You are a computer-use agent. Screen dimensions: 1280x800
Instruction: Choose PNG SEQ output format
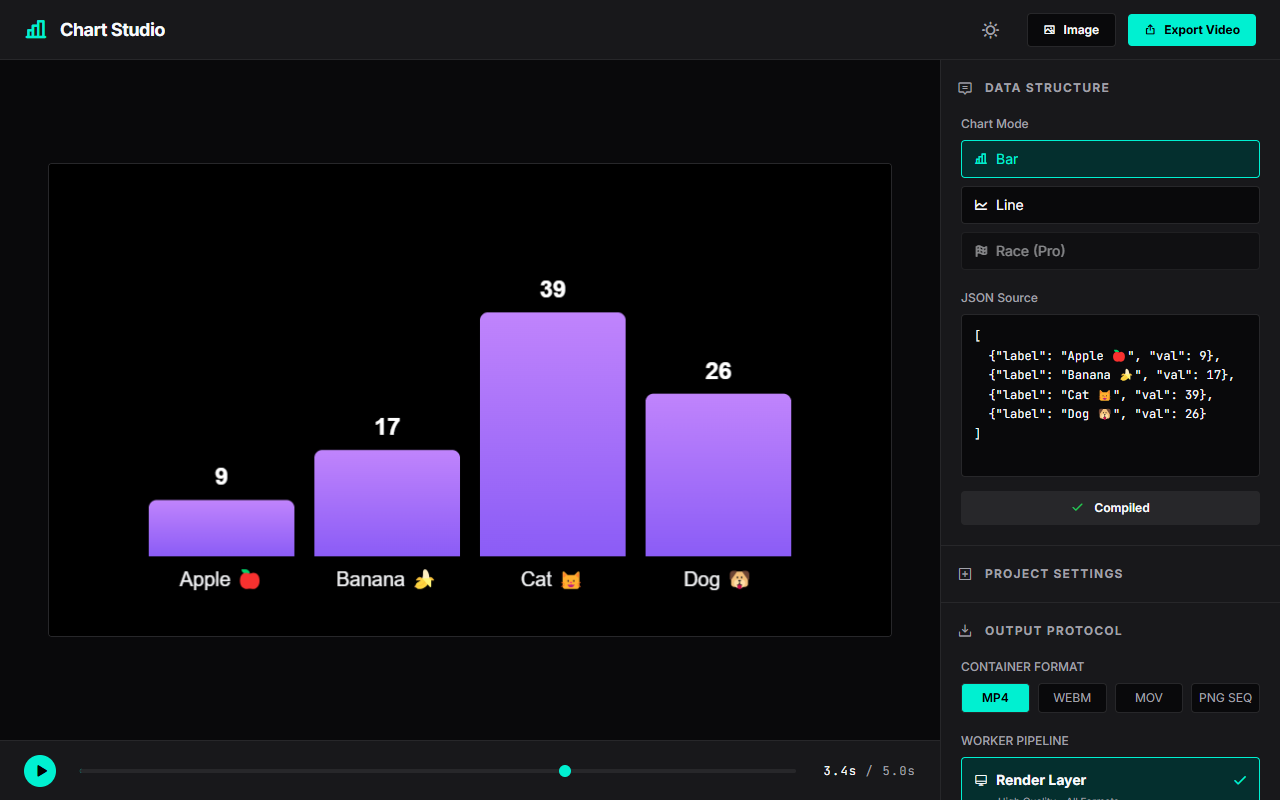(x=1225, y=697)
